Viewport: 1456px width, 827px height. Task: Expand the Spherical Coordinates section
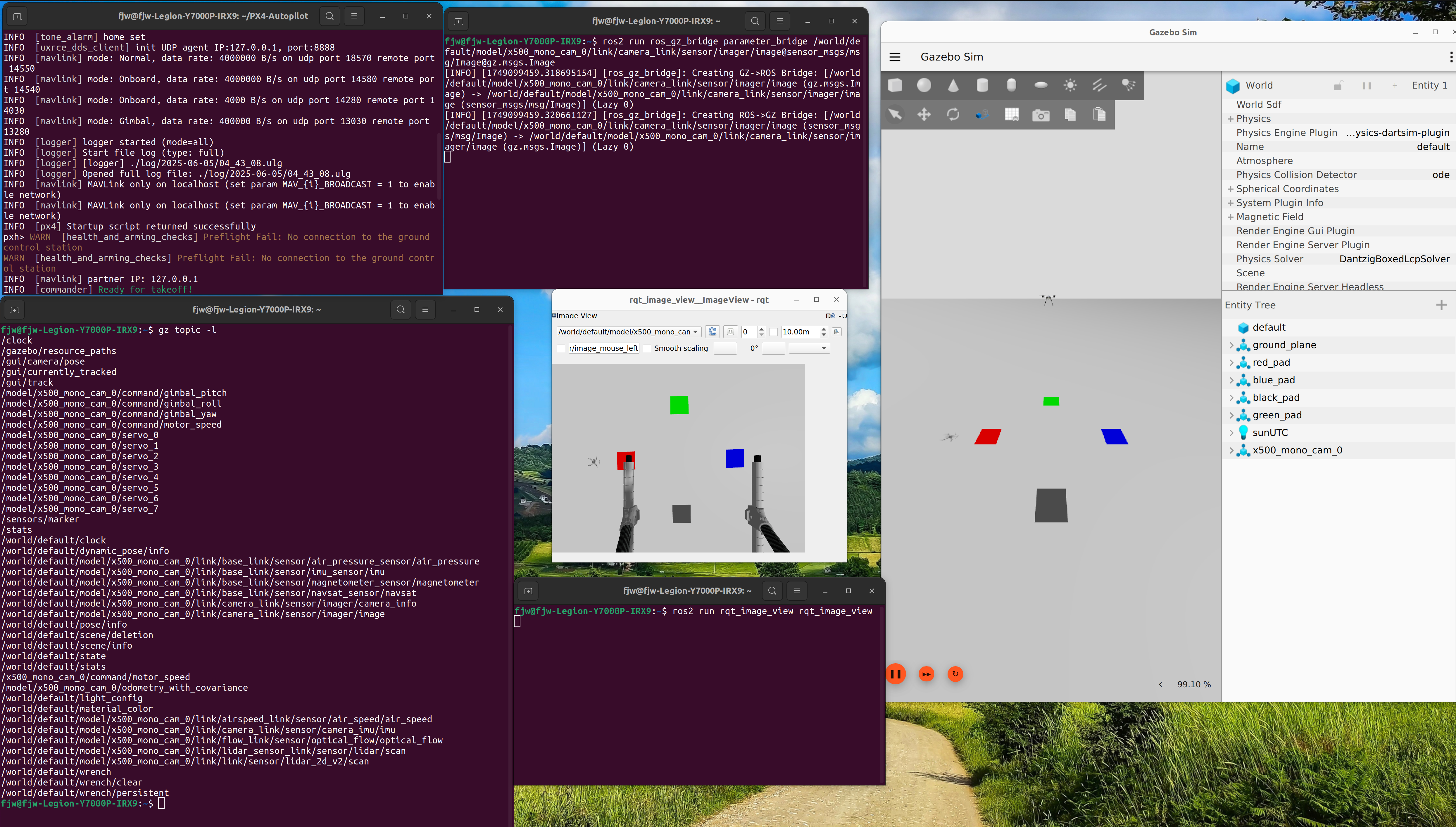pyautogui.click(x=1231, y=189)
